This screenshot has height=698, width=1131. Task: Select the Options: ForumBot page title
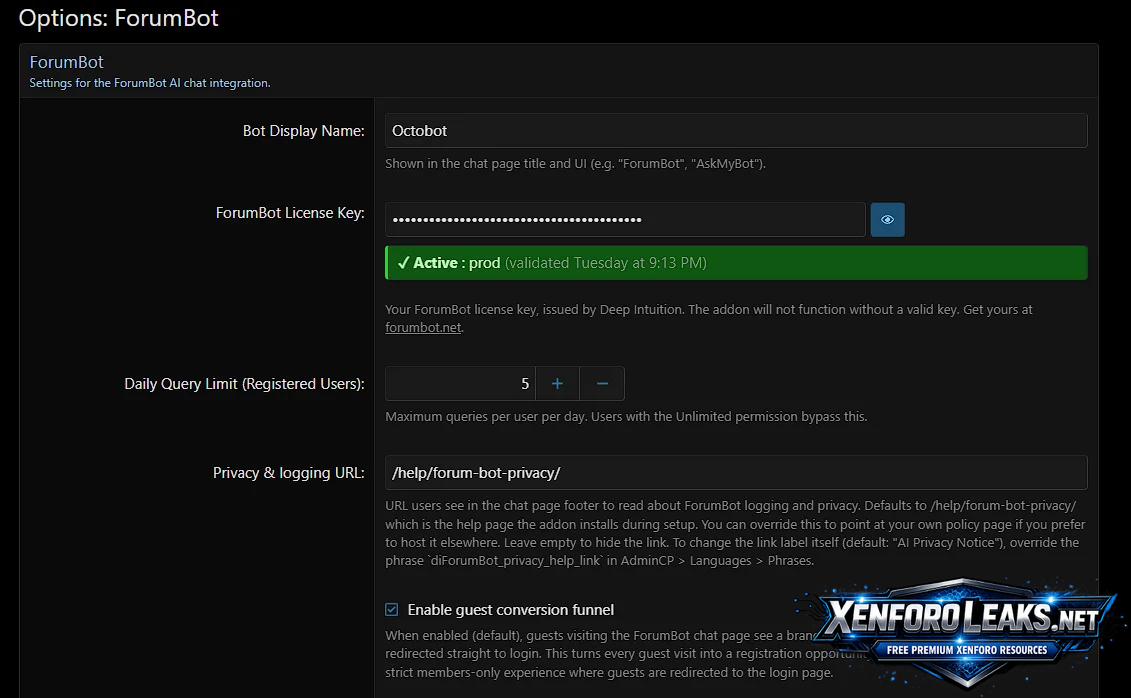pyautogui.click(x=118, y=18)
